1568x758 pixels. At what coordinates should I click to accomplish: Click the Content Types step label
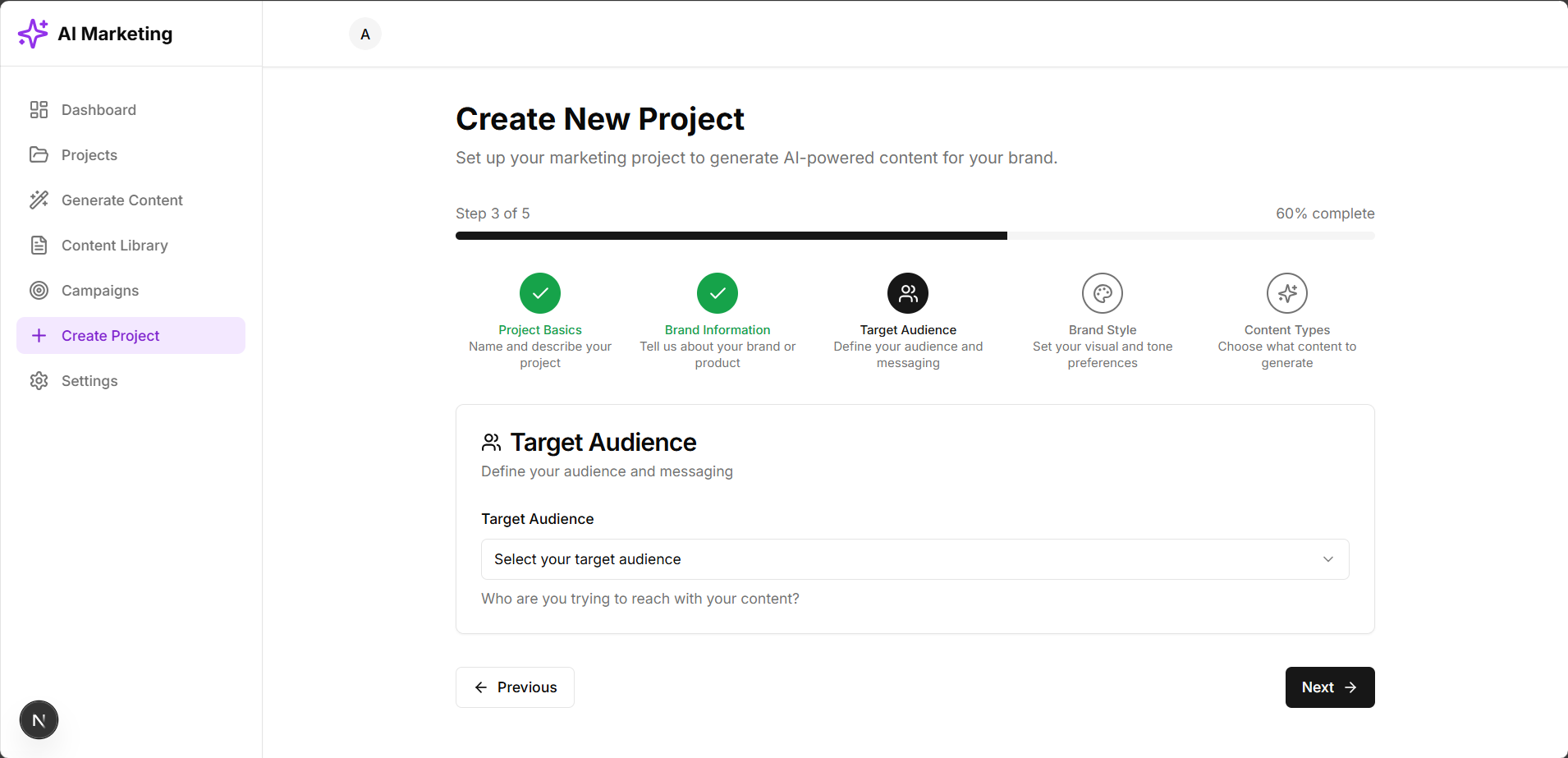[1287, 330]
